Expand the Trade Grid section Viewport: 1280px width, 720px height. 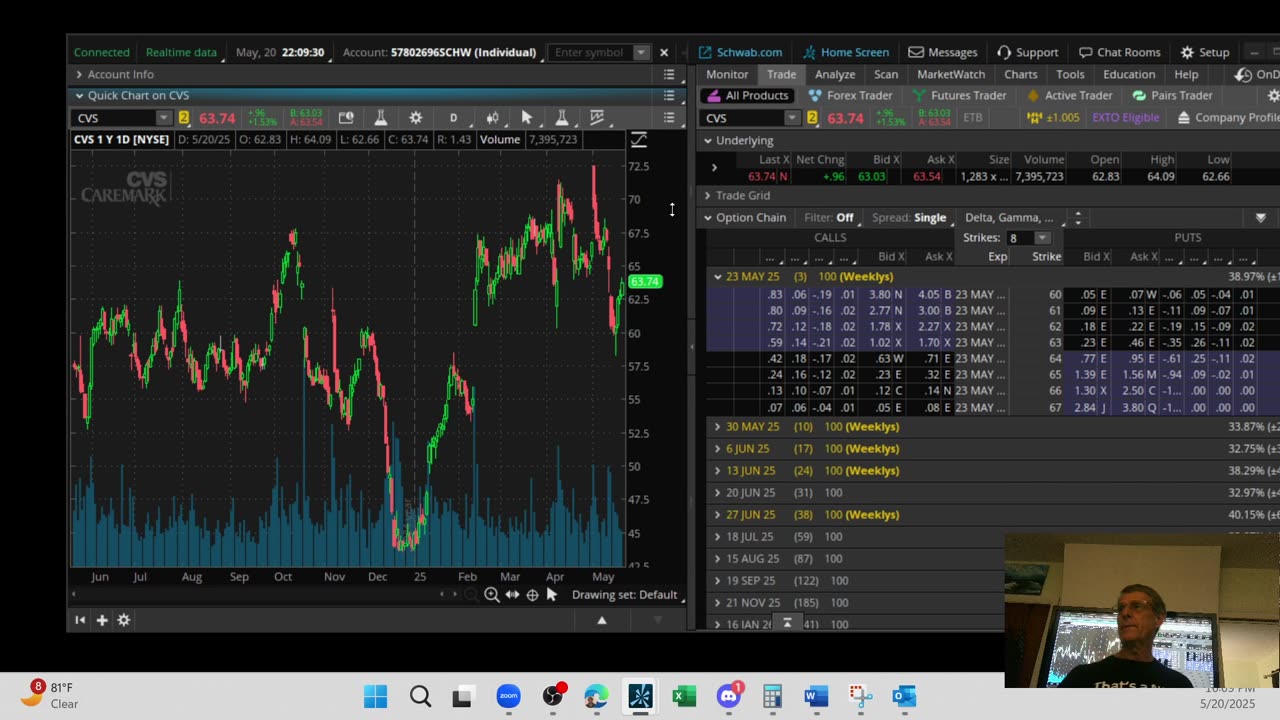pyautogui.click(x=708, y=196)
